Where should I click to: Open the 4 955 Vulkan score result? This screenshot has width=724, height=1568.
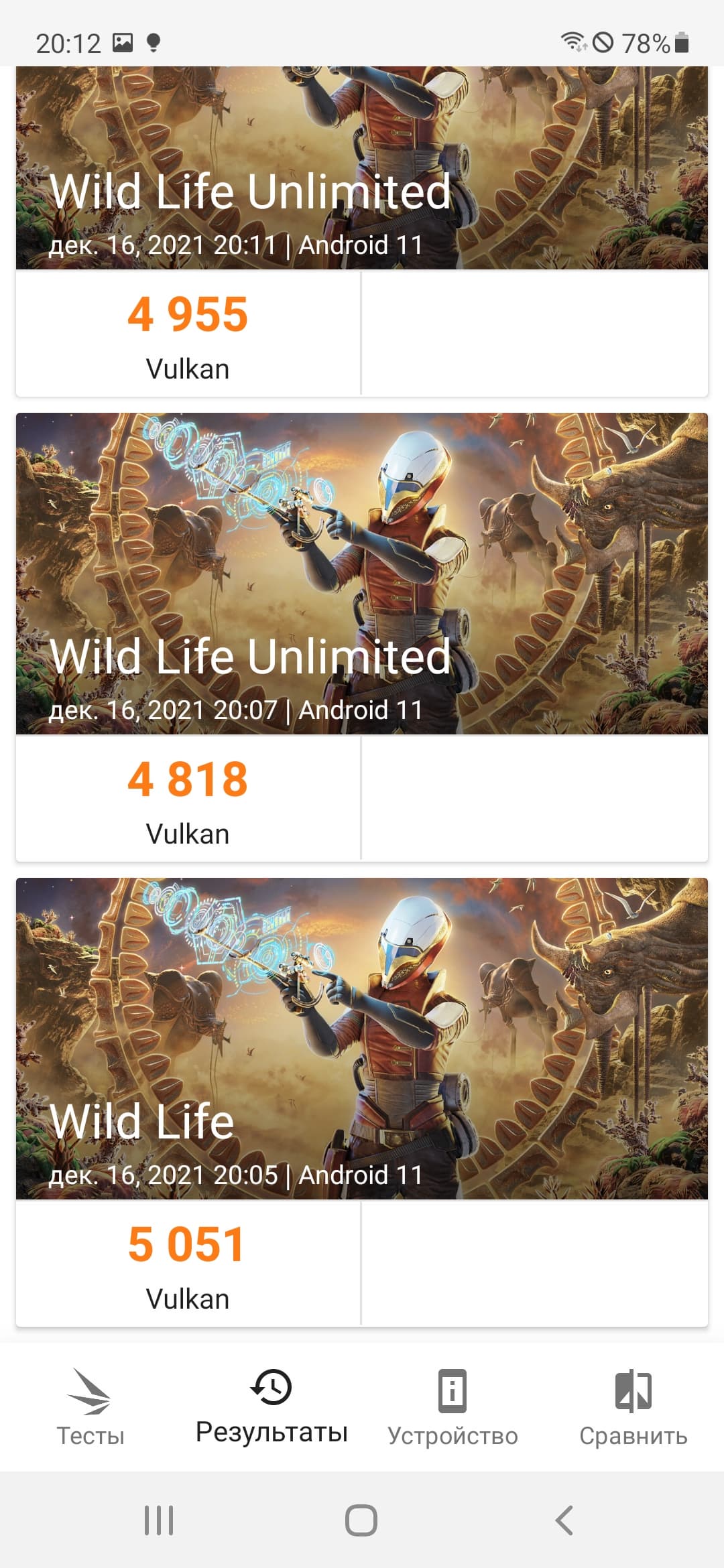pos(188,333)
